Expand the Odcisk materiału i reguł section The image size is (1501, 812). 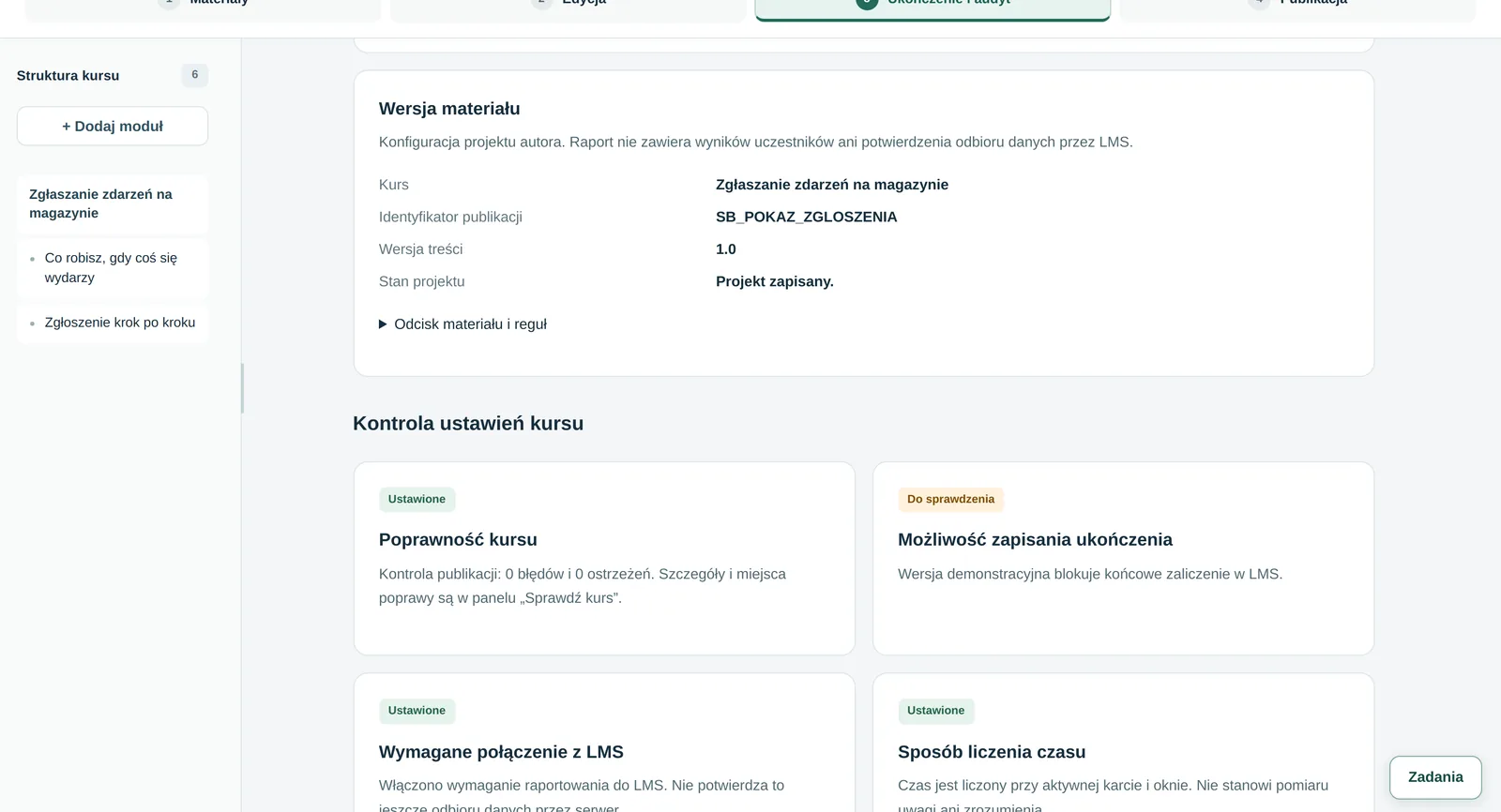point(462,324)
